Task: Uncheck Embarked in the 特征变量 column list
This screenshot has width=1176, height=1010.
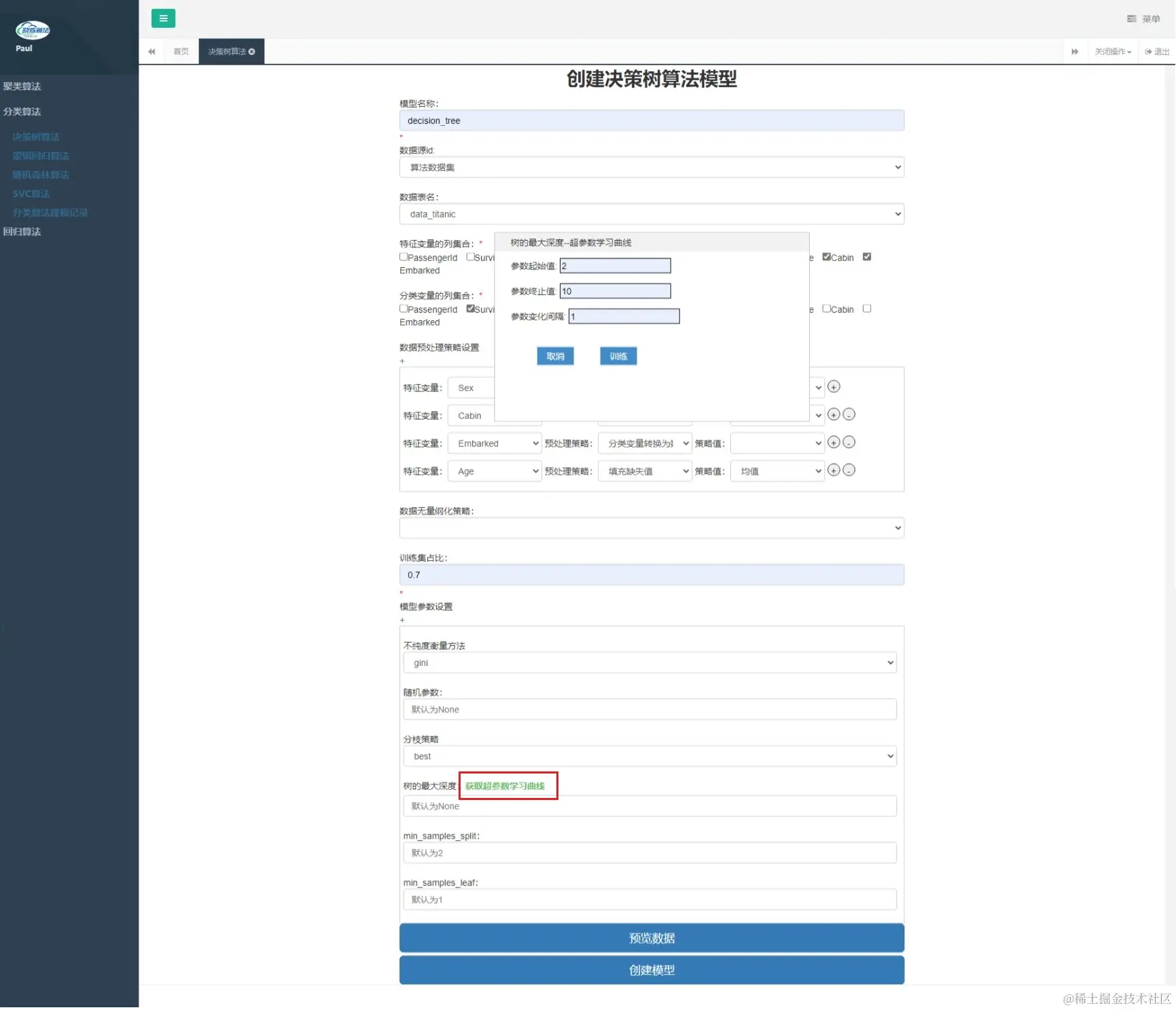Action: 867,257
